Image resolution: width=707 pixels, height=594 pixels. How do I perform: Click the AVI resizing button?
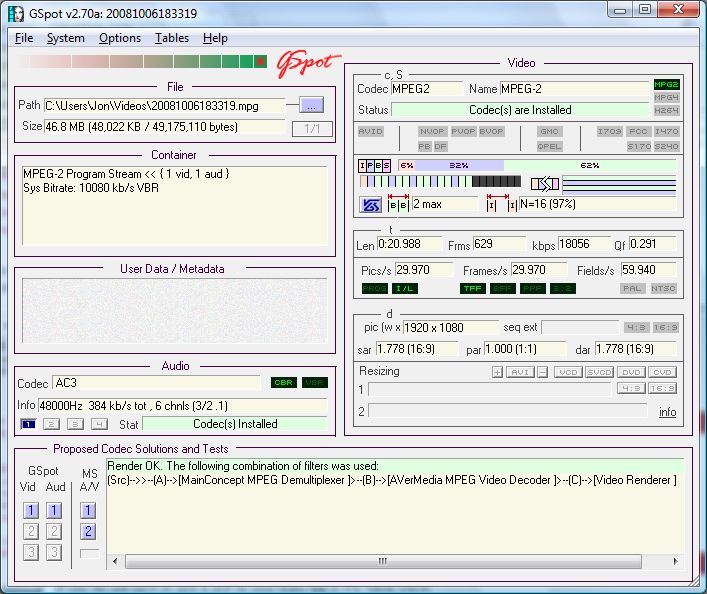pos(520,373)
